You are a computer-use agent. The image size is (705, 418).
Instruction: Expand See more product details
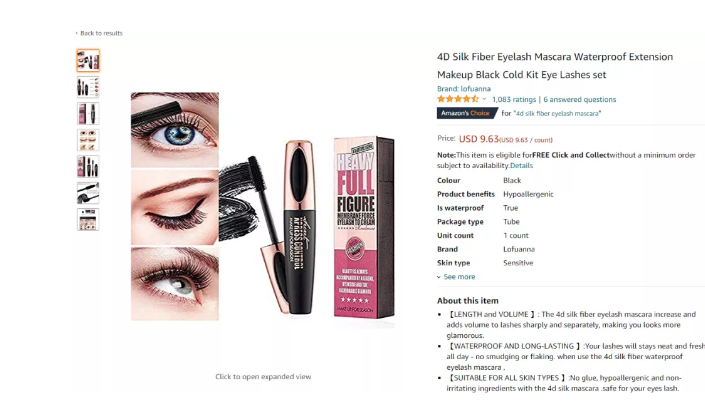(x=456, y=277)
